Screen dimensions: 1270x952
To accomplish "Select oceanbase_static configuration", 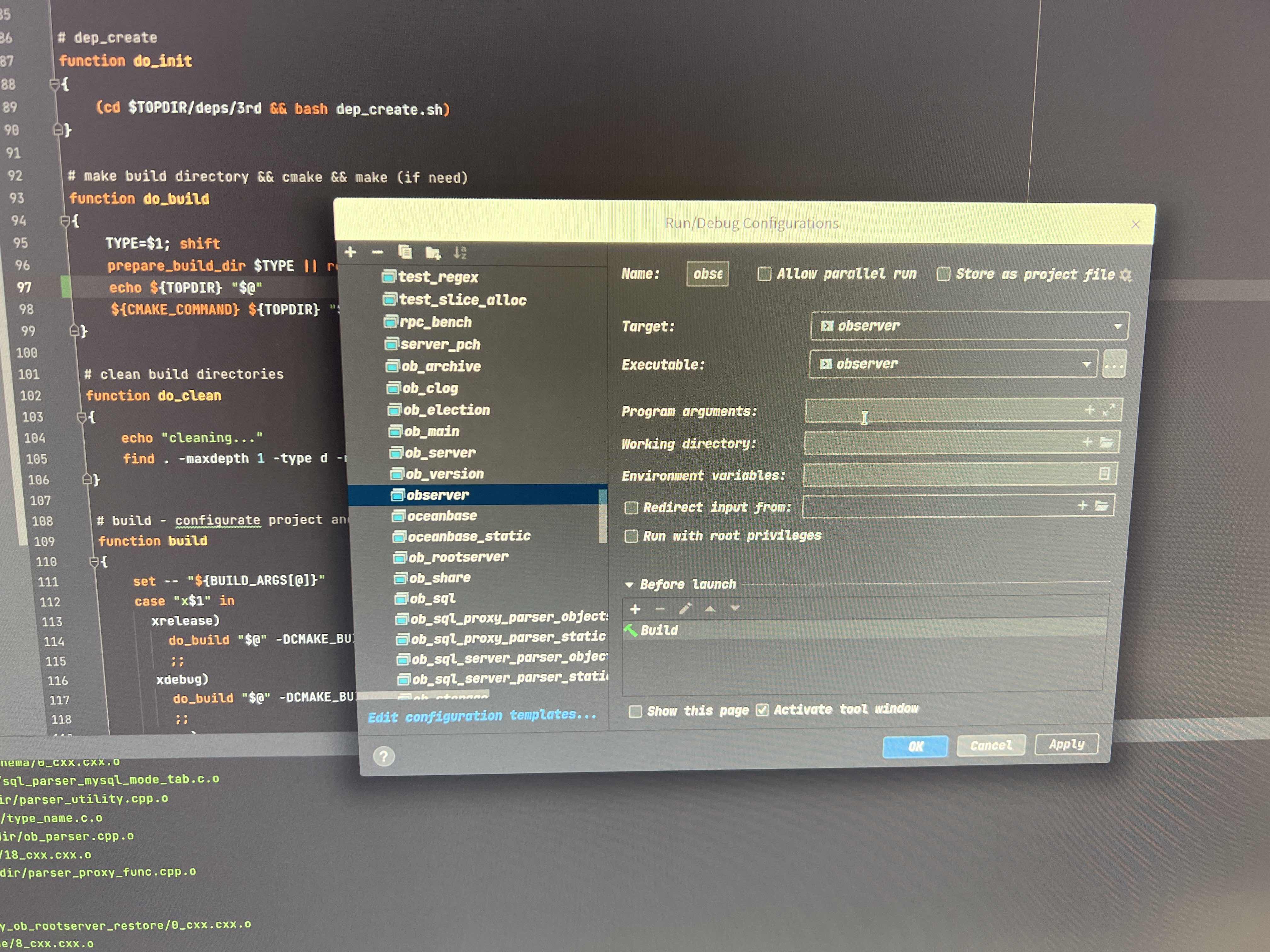I will point(462,536).
